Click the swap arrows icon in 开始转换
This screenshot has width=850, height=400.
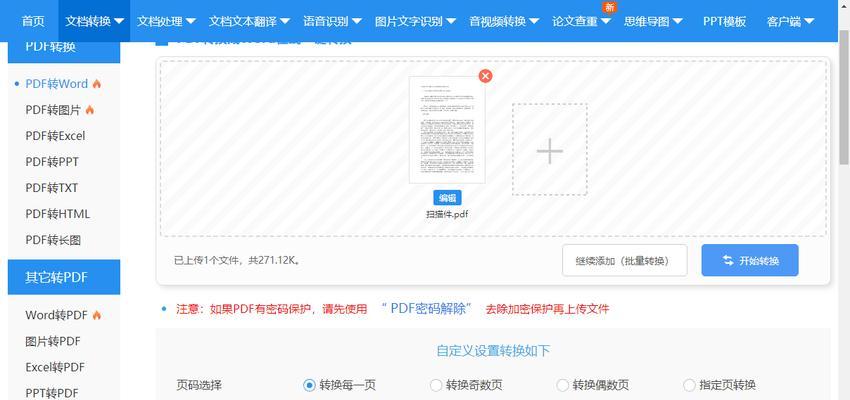point(728,261)
